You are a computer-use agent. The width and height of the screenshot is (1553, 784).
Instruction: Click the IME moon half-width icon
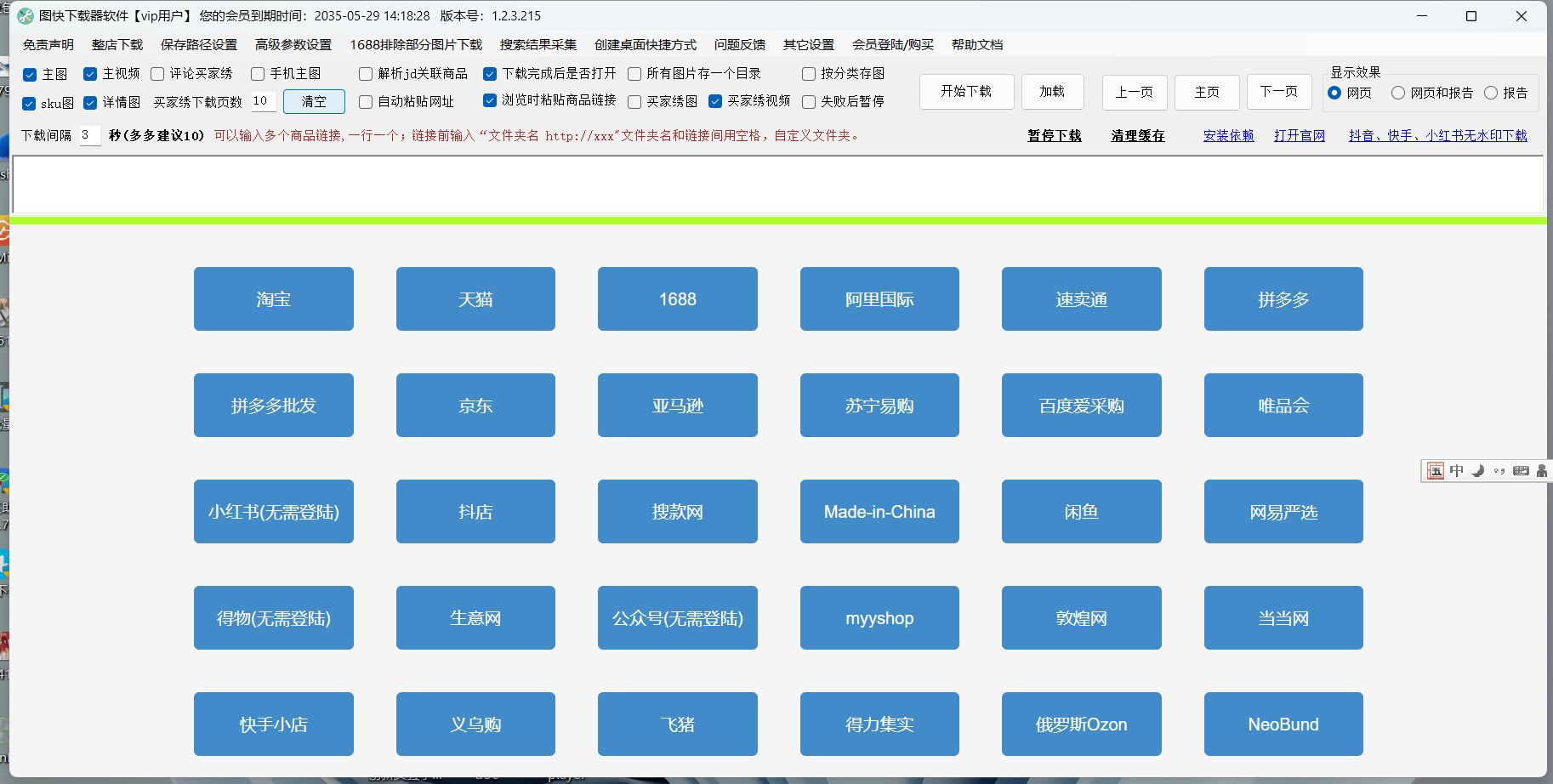(1478, 471)
